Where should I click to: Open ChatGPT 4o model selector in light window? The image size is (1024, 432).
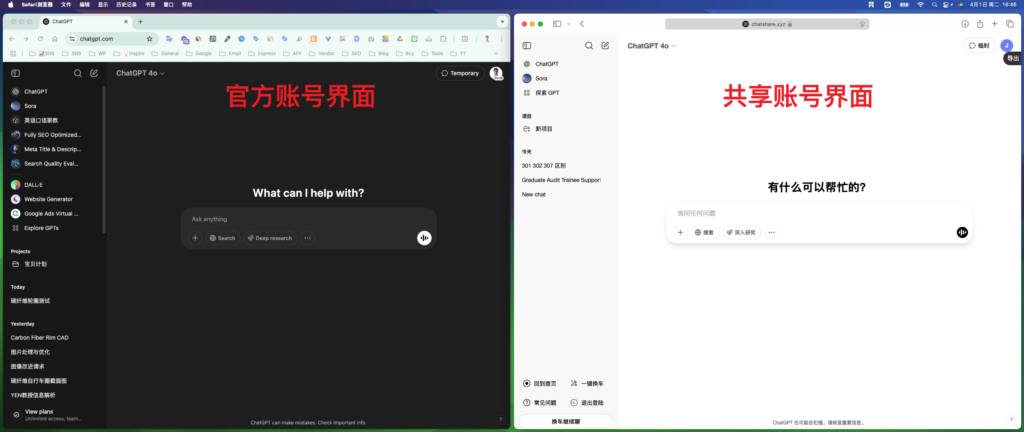tap(651, 46)
